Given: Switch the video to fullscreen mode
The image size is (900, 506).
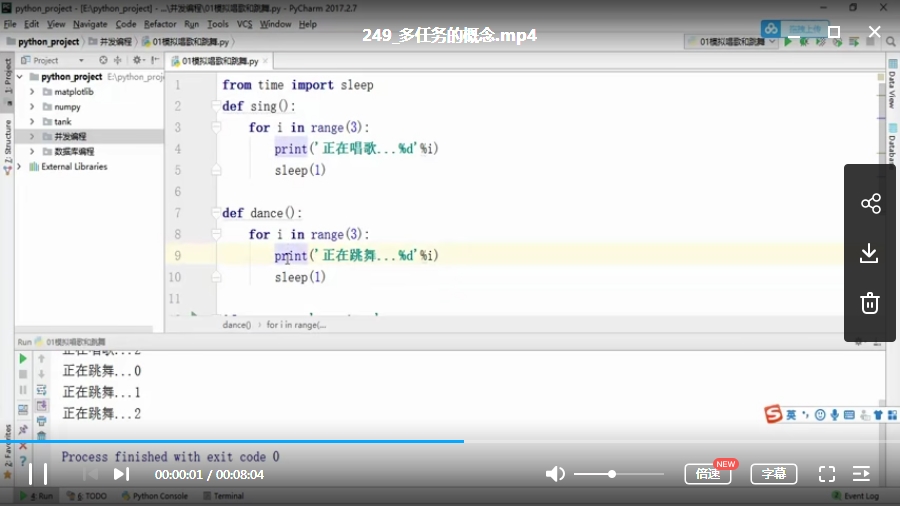Looking at the screenshot, I should tap(827, 474).
